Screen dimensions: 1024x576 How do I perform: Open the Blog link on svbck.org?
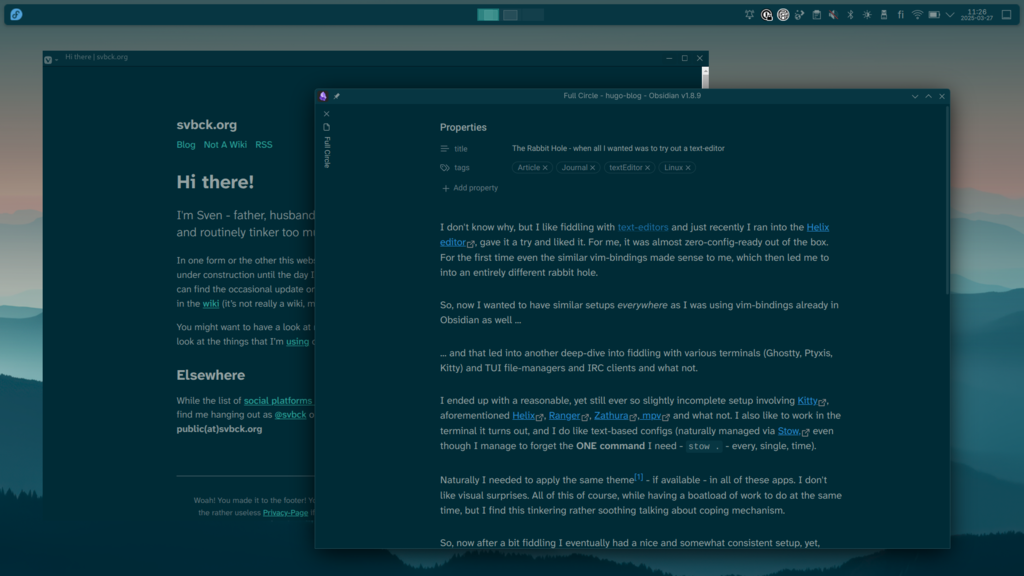(x=185, y=144)
